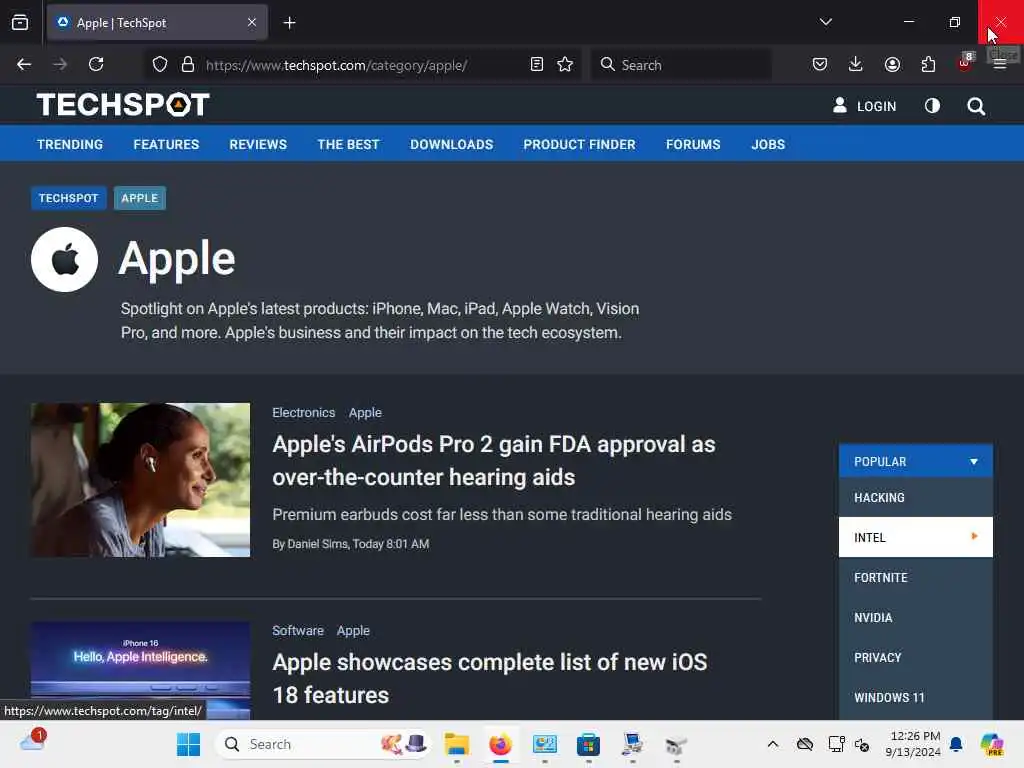Open AirPods Pro 2 FDA approval headline

[494, 460]
